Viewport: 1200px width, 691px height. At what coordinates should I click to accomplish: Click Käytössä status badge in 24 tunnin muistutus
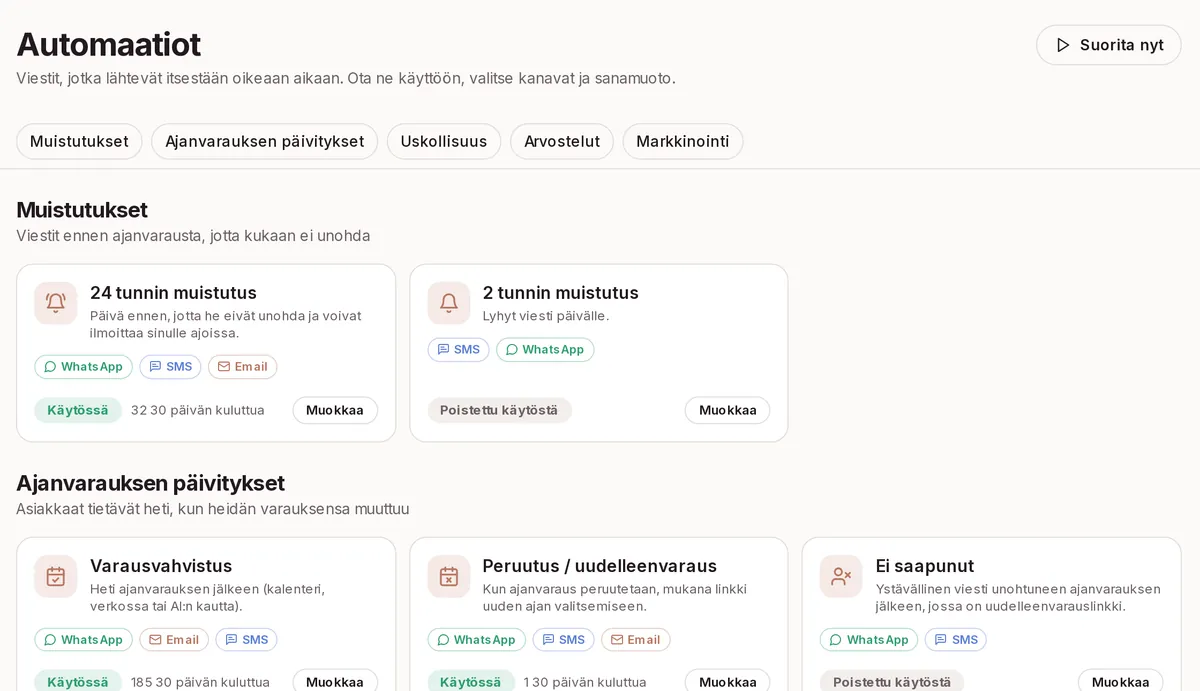tap(78, 410)
